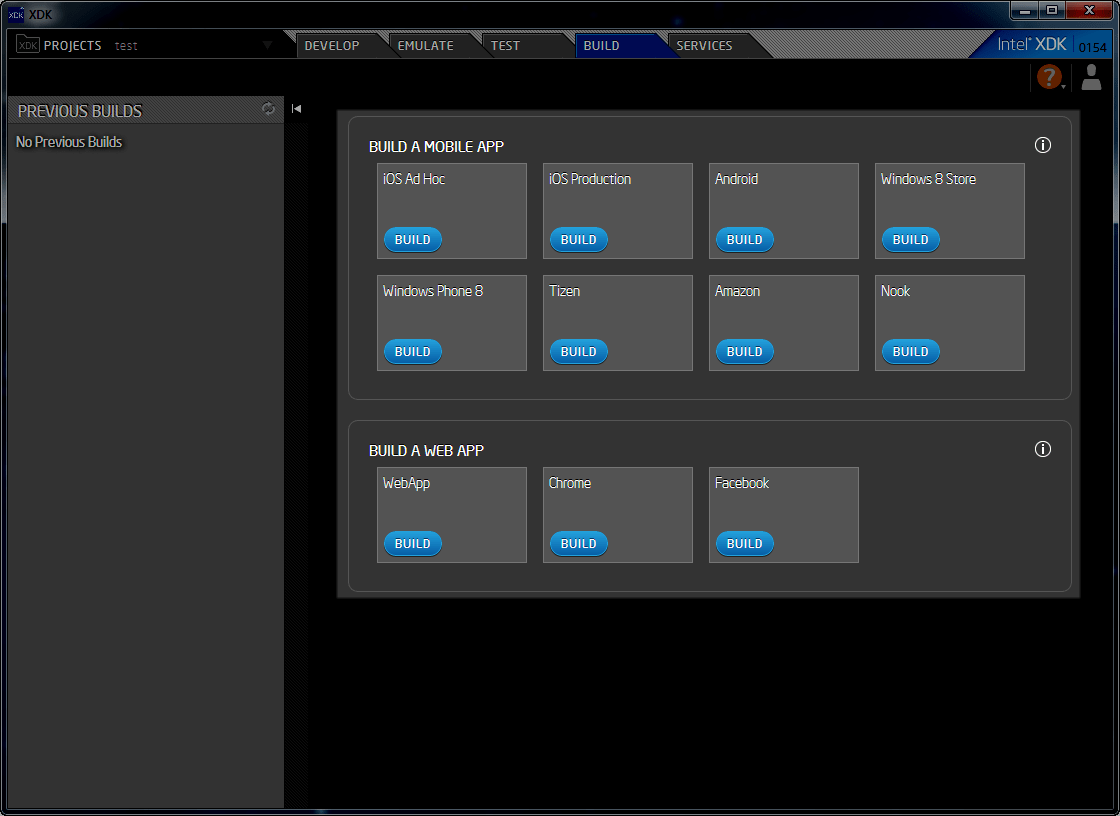Start an iOS Production build
This screenshot has width=1120, height=816.
click(578, 239)
